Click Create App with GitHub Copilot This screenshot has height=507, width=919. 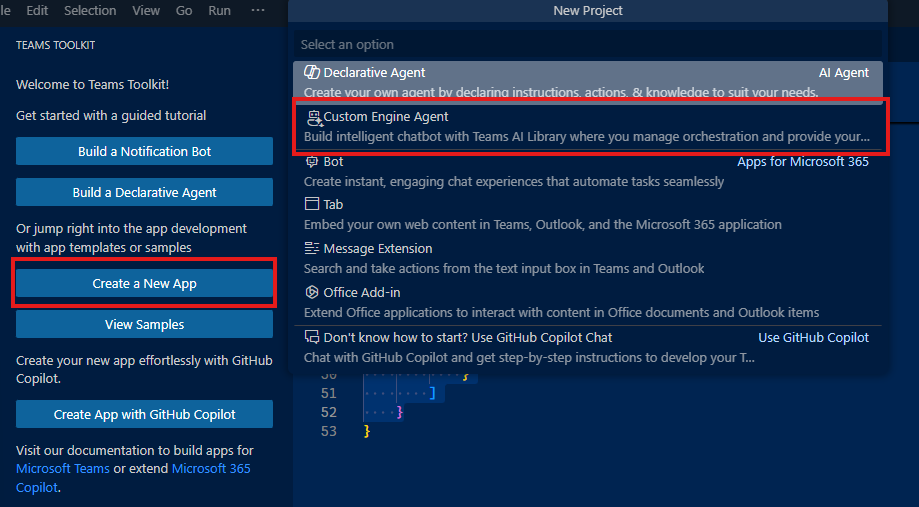(x=144, y=414)
